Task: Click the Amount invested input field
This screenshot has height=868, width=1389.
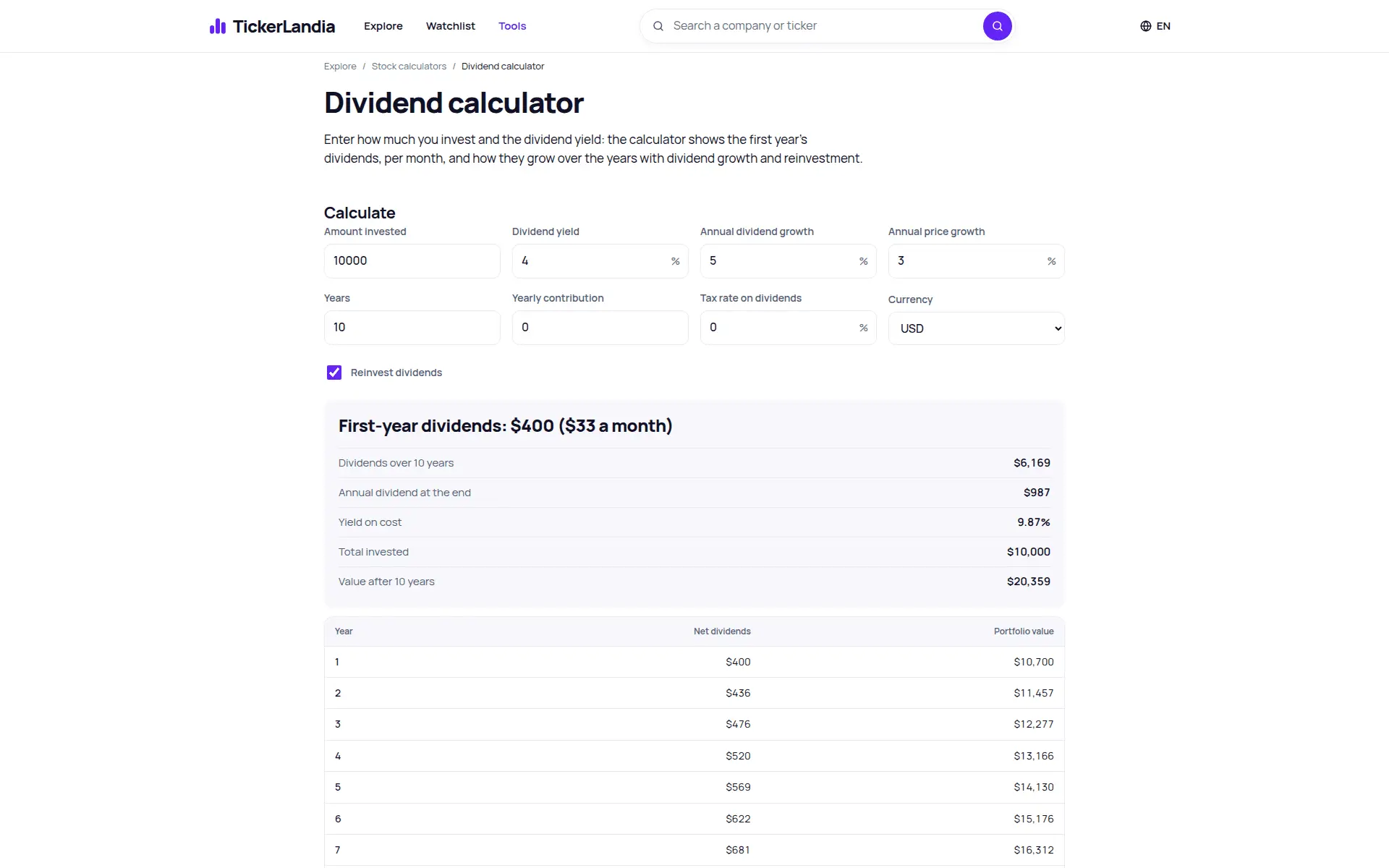Action: click(x=412, y=261)
